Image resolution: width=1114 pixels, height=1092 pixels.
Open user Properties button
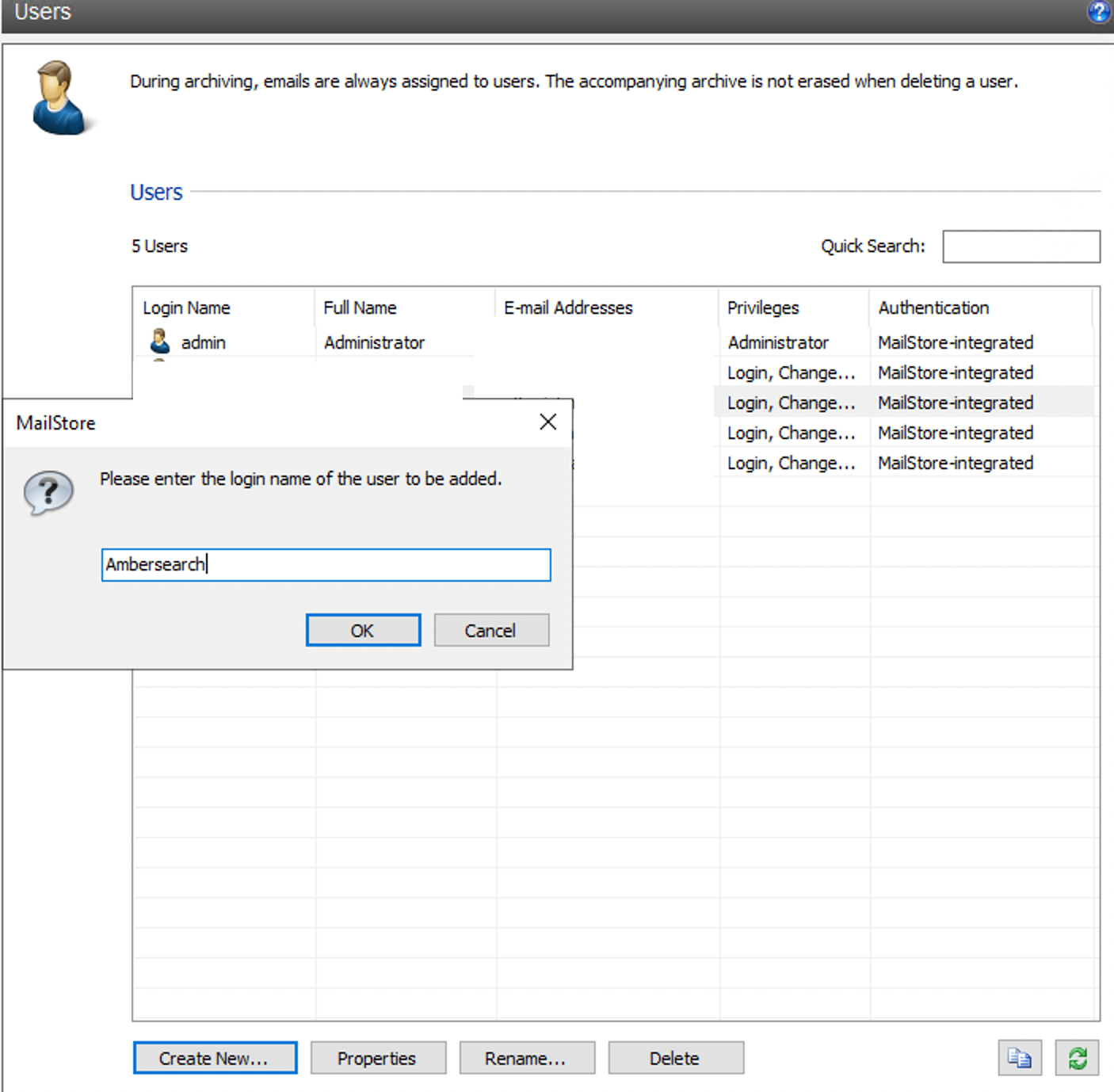click(x=378, y=1058)
